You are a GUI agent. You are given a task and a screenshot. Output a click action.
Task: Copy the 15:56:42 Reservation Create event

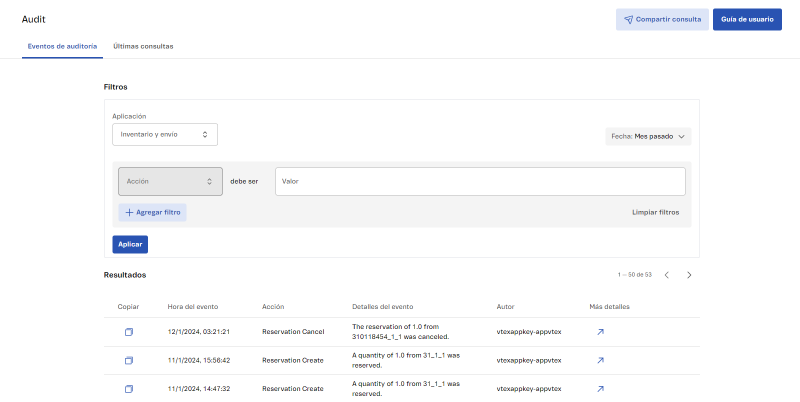point(128,360)
